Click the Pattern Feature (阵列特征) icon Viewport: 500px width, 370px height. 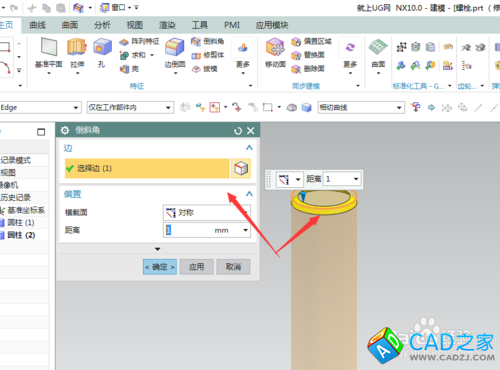124,42
